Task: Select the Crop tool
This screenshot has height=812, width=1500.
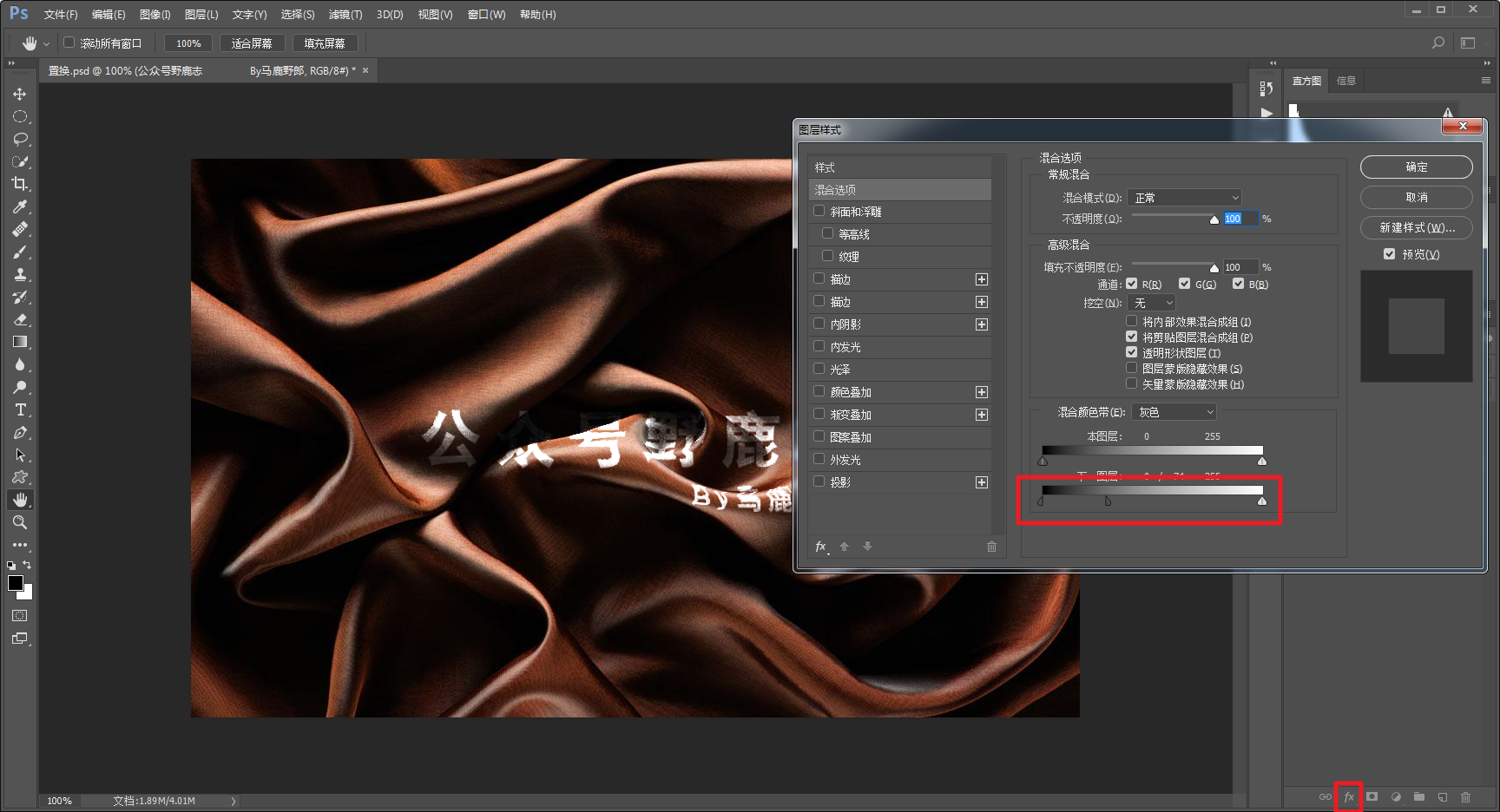Action: [x=20, y=184]
